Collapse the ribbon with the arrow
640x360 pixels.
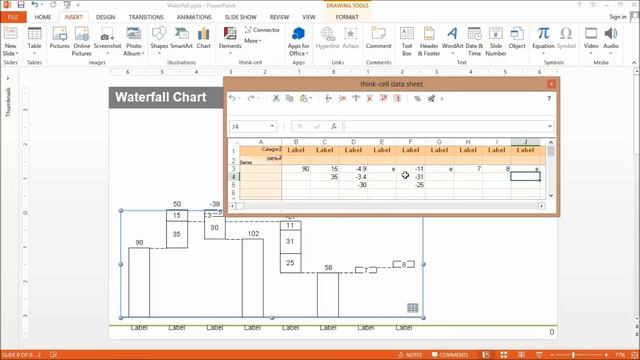point(634,62)
